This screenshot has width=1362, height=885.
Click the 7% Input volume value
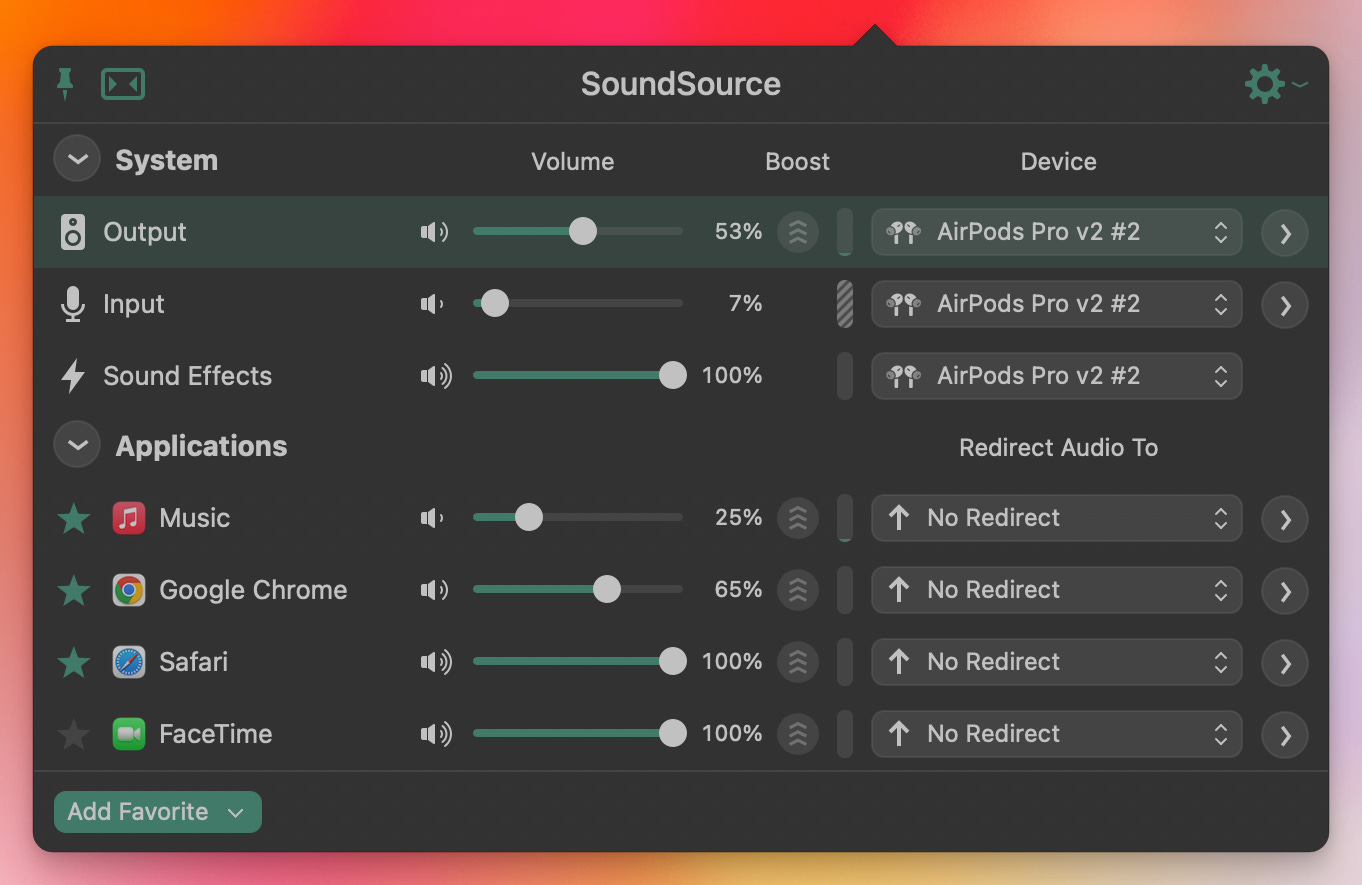coord(746,304)
